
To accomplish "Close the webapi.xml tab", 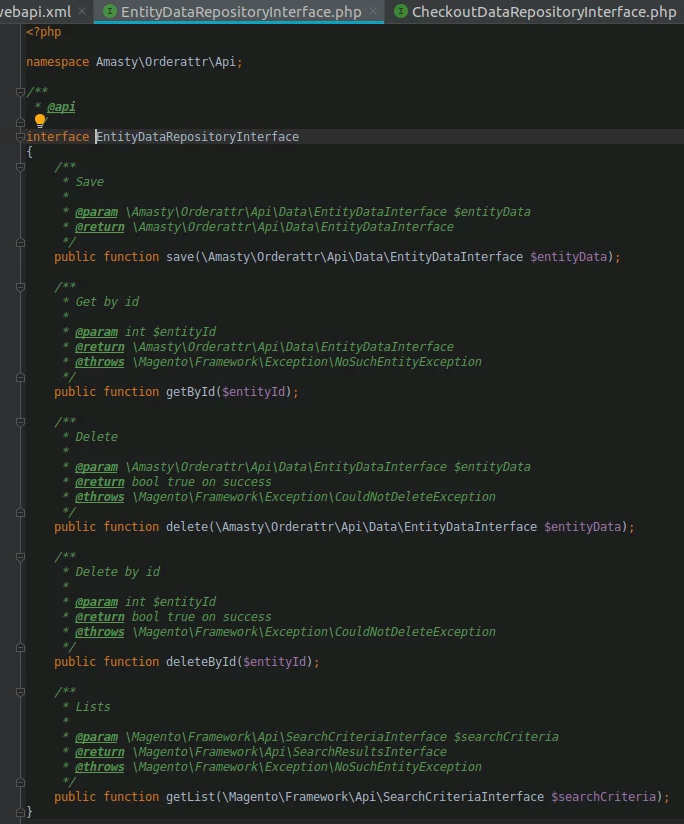I will click(x=82, y=12).
